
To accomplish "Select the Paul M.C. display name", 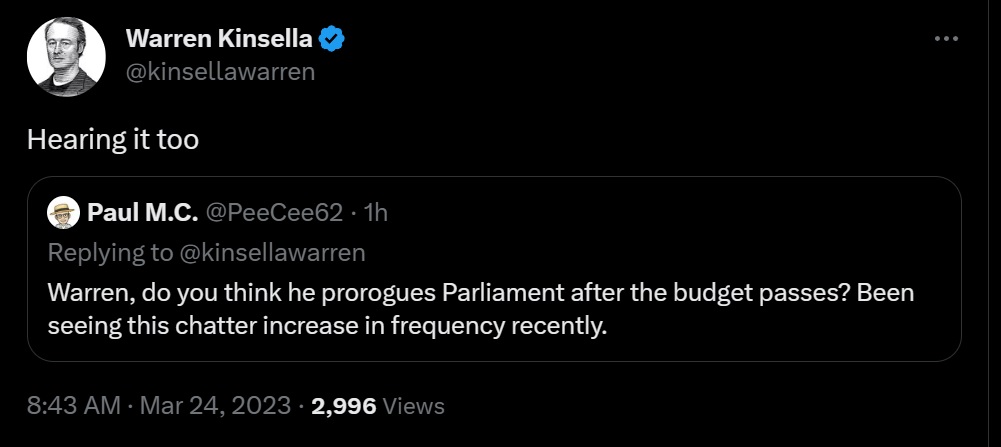I will coord(142,212).
